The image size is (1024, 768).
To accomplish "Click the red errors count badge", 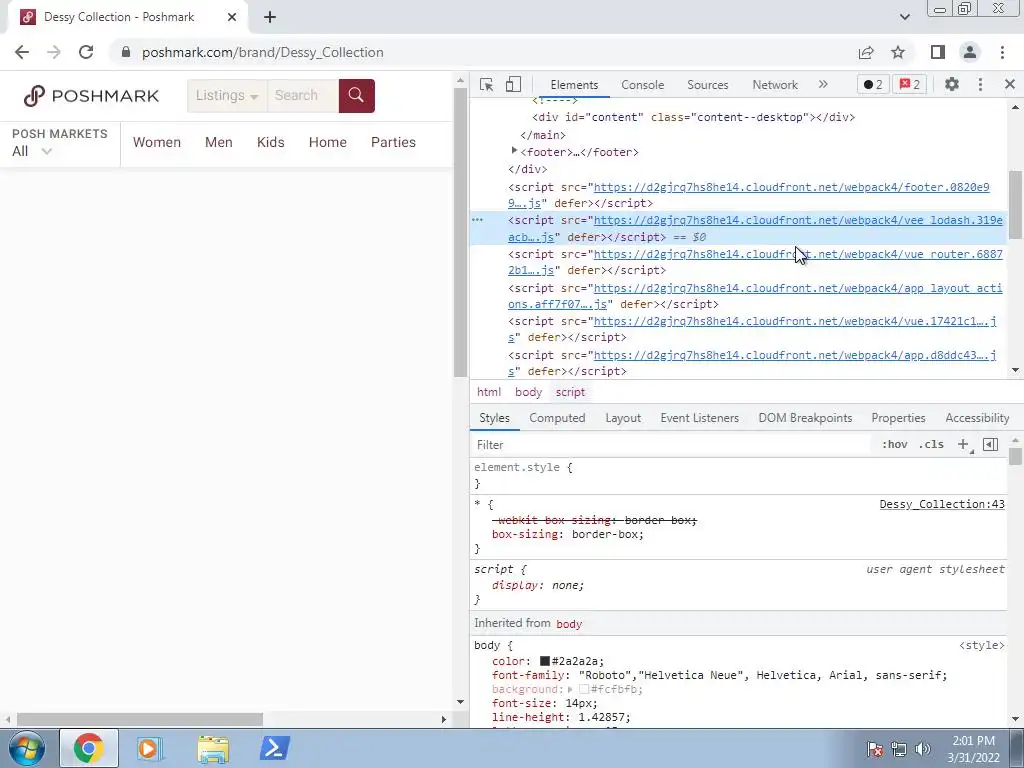I will [910, 84].
